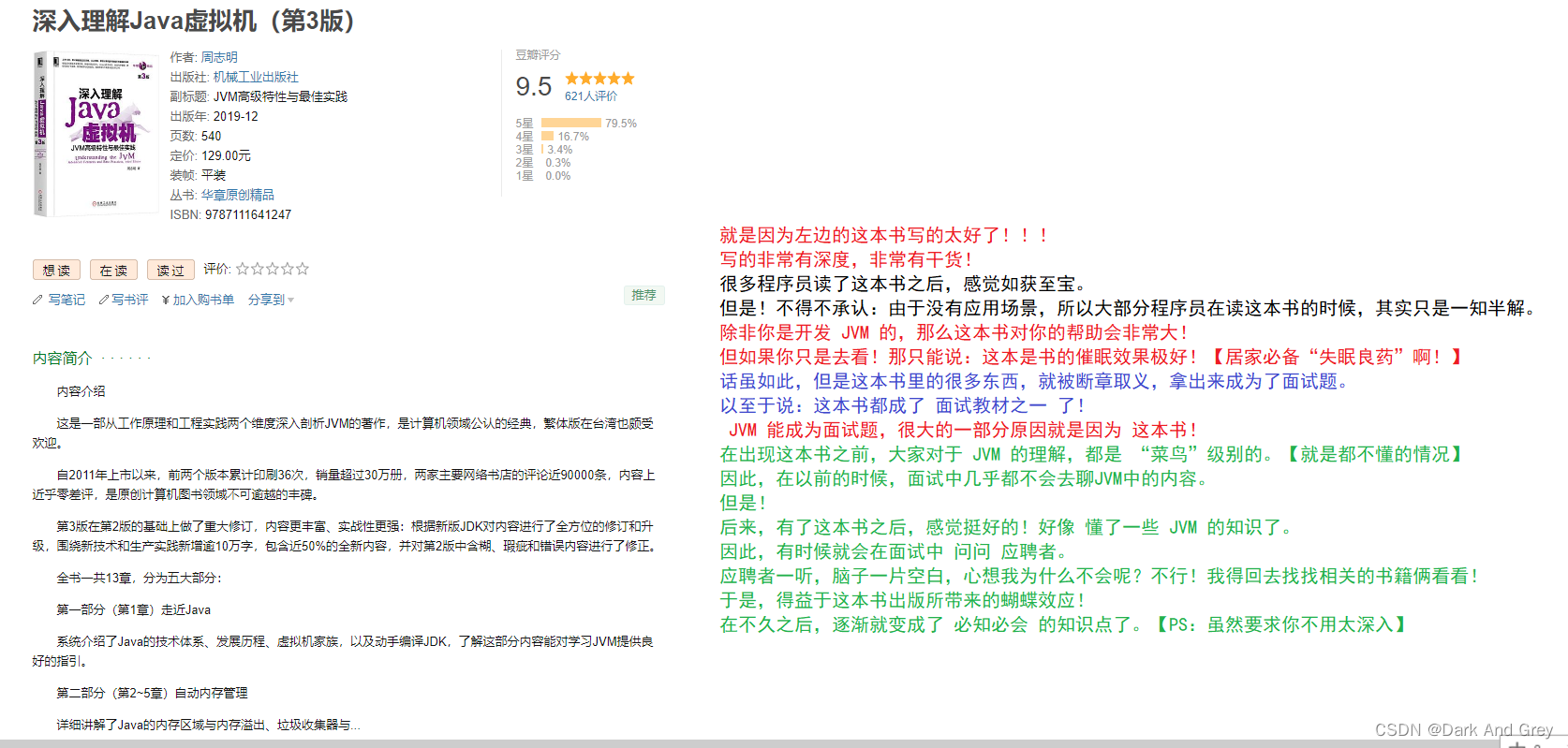Click the 9.5 rating score
Screen dimensions: 1568x748
534,86
